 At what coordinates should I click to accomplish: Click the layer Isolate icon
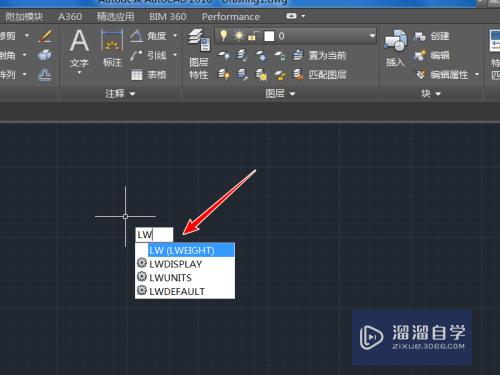pos(242,55)
